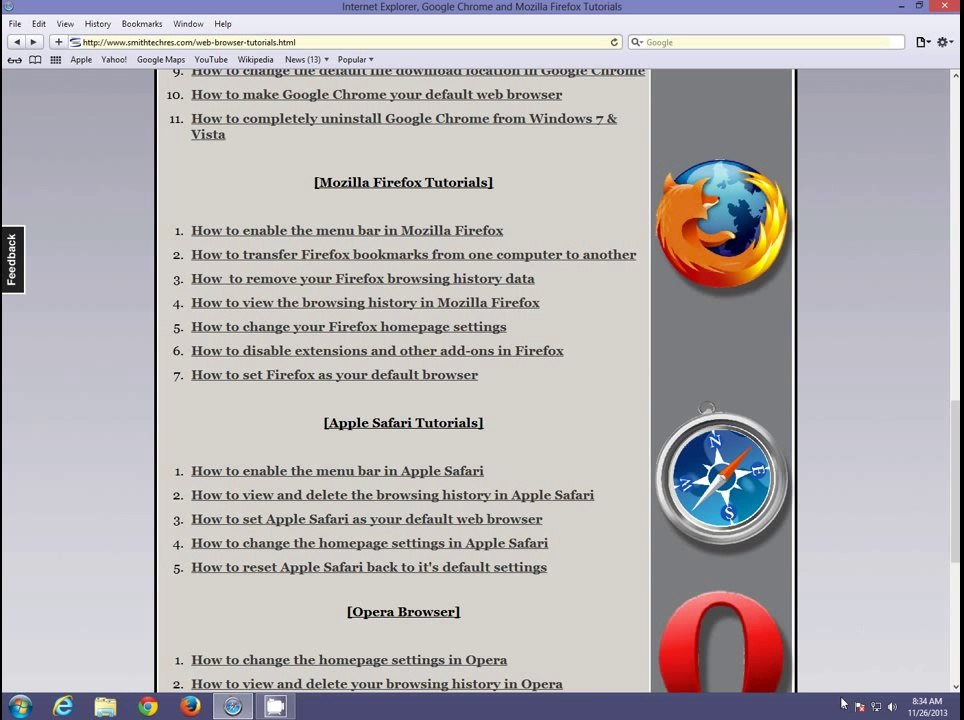Click the address bar URL field

(344, 42)
